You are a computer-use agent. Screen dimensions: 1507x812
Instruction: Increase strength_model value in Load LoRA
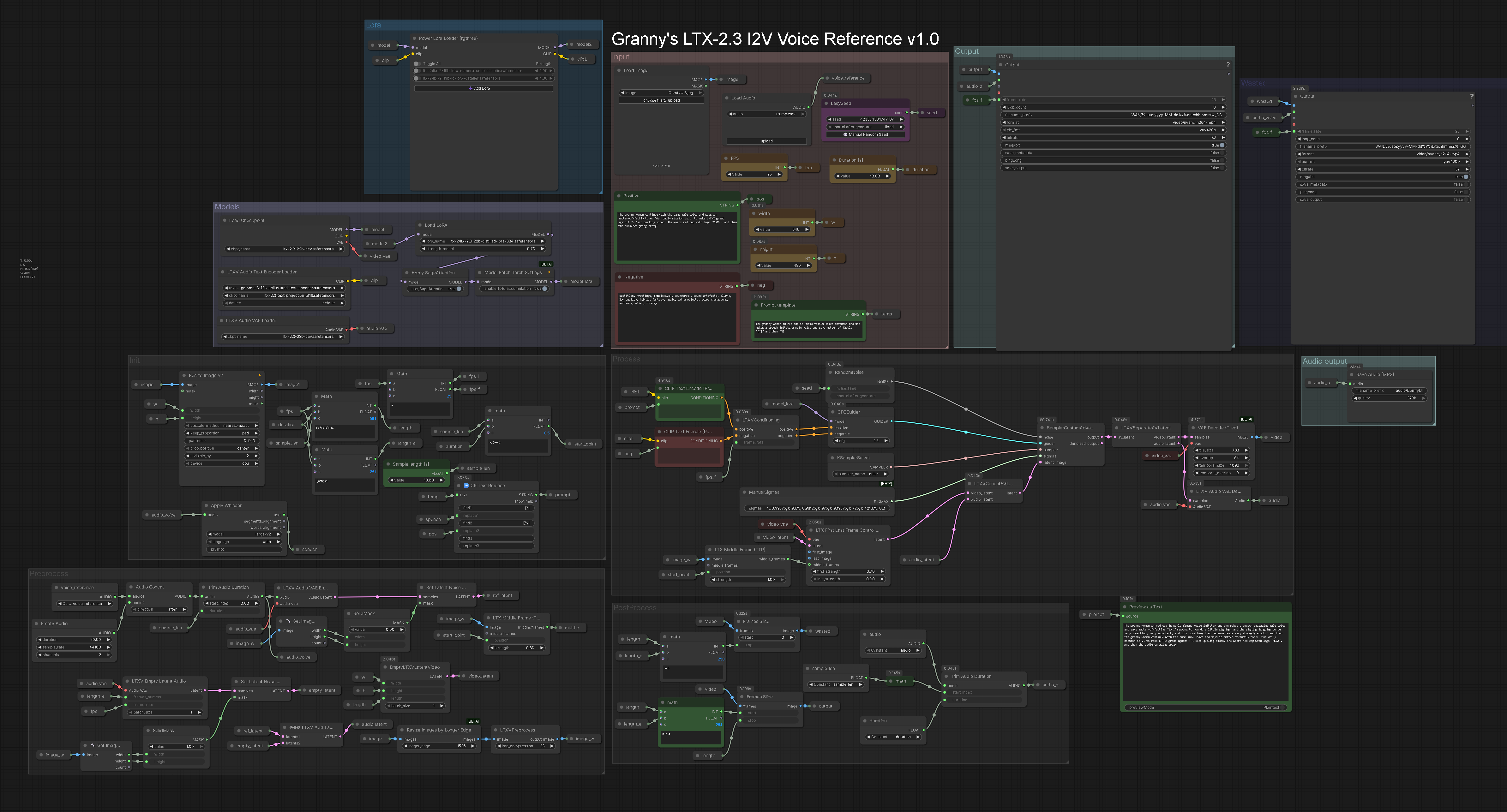click(542, 249)
